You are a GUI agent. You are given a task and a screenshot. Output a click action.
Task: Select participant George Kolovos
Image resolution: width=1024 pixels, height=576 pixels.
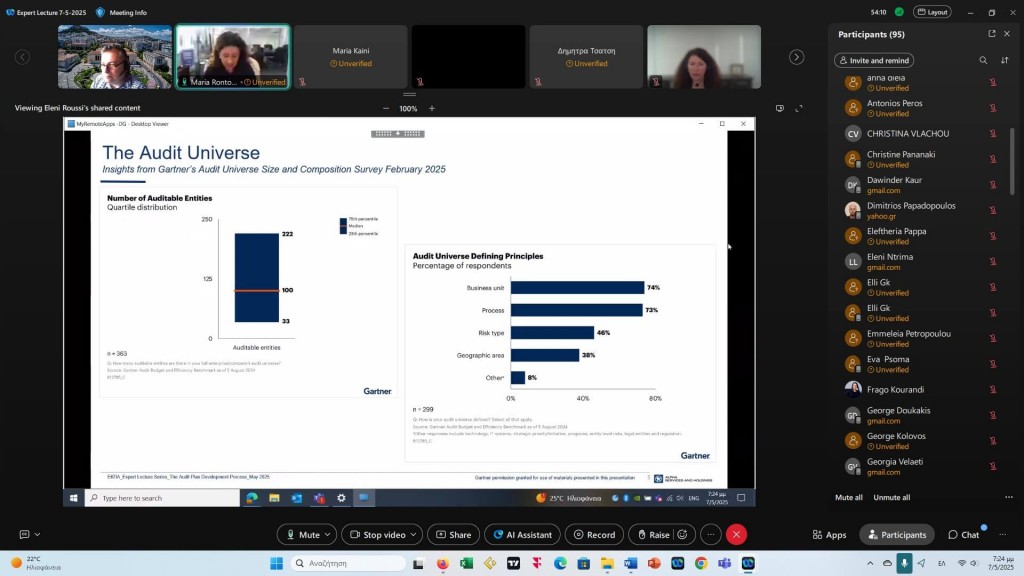(921, 441)
